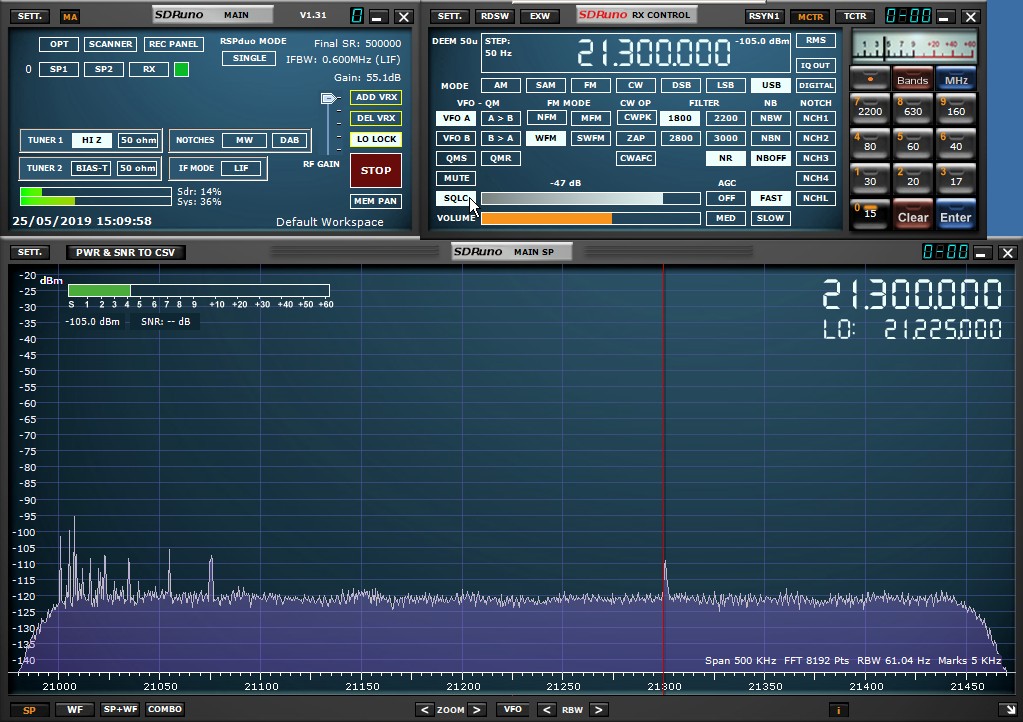Select the 80 band key
This screenshot has height=722, width=1023.
(870, 145)
